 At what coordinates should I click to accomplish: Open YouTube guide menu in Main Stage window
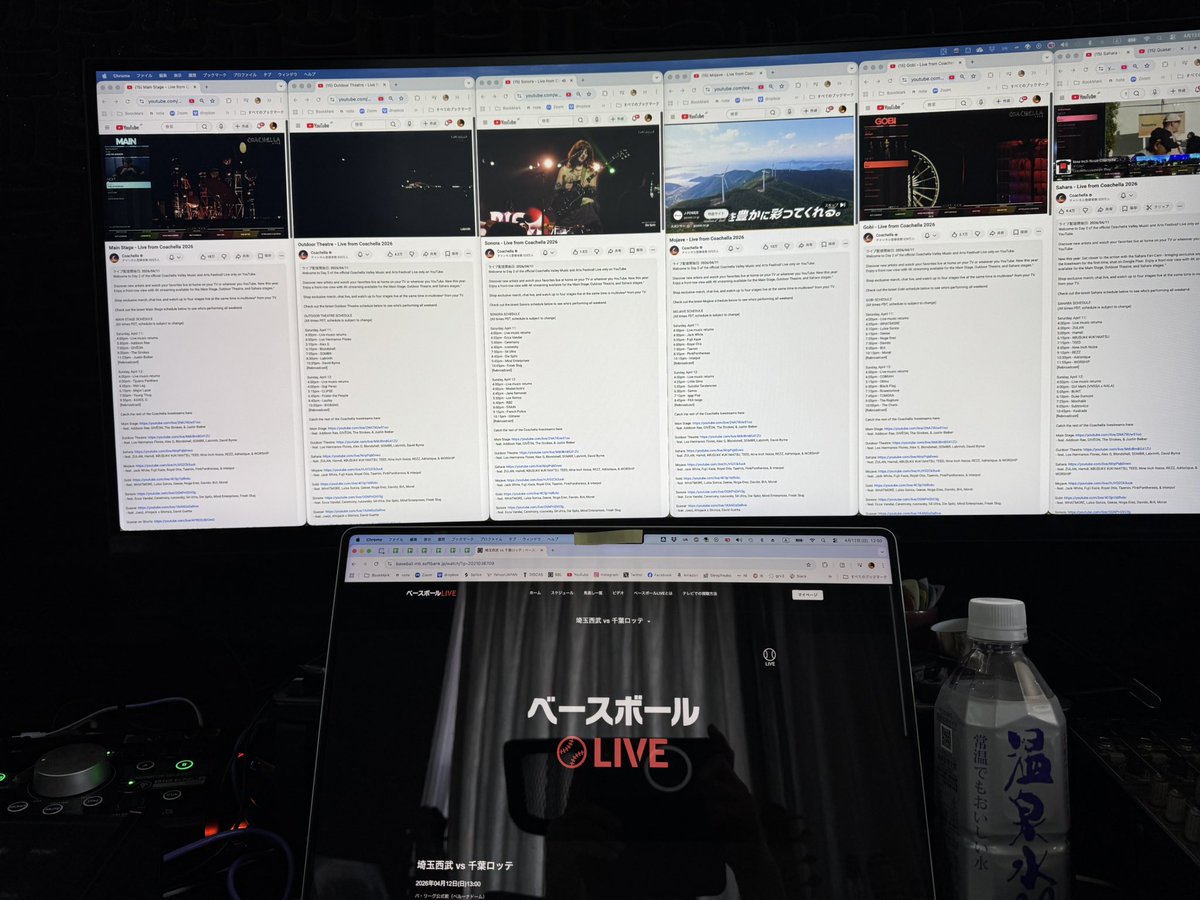[107, 127]
